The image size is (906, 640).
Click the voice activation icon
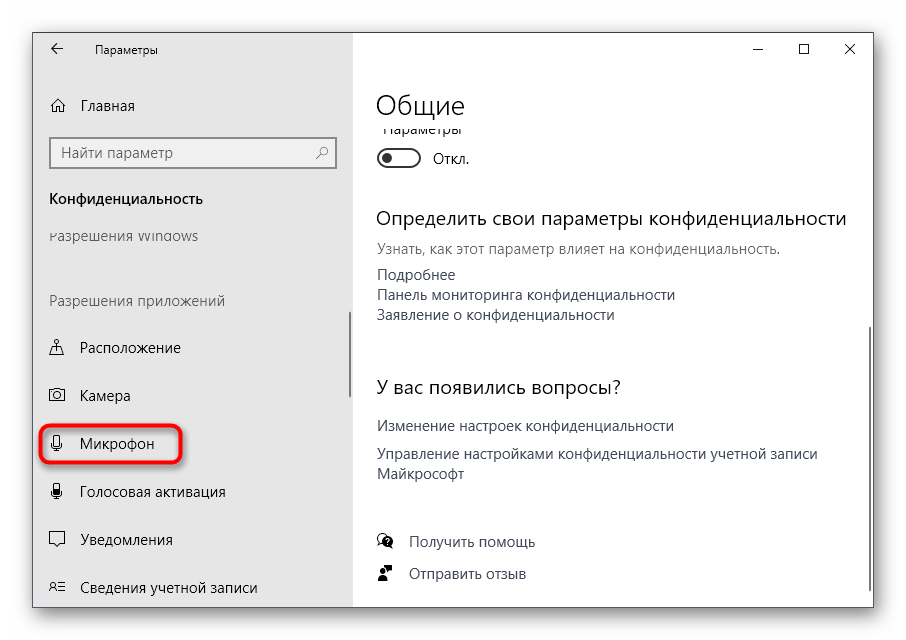(58, 492)
